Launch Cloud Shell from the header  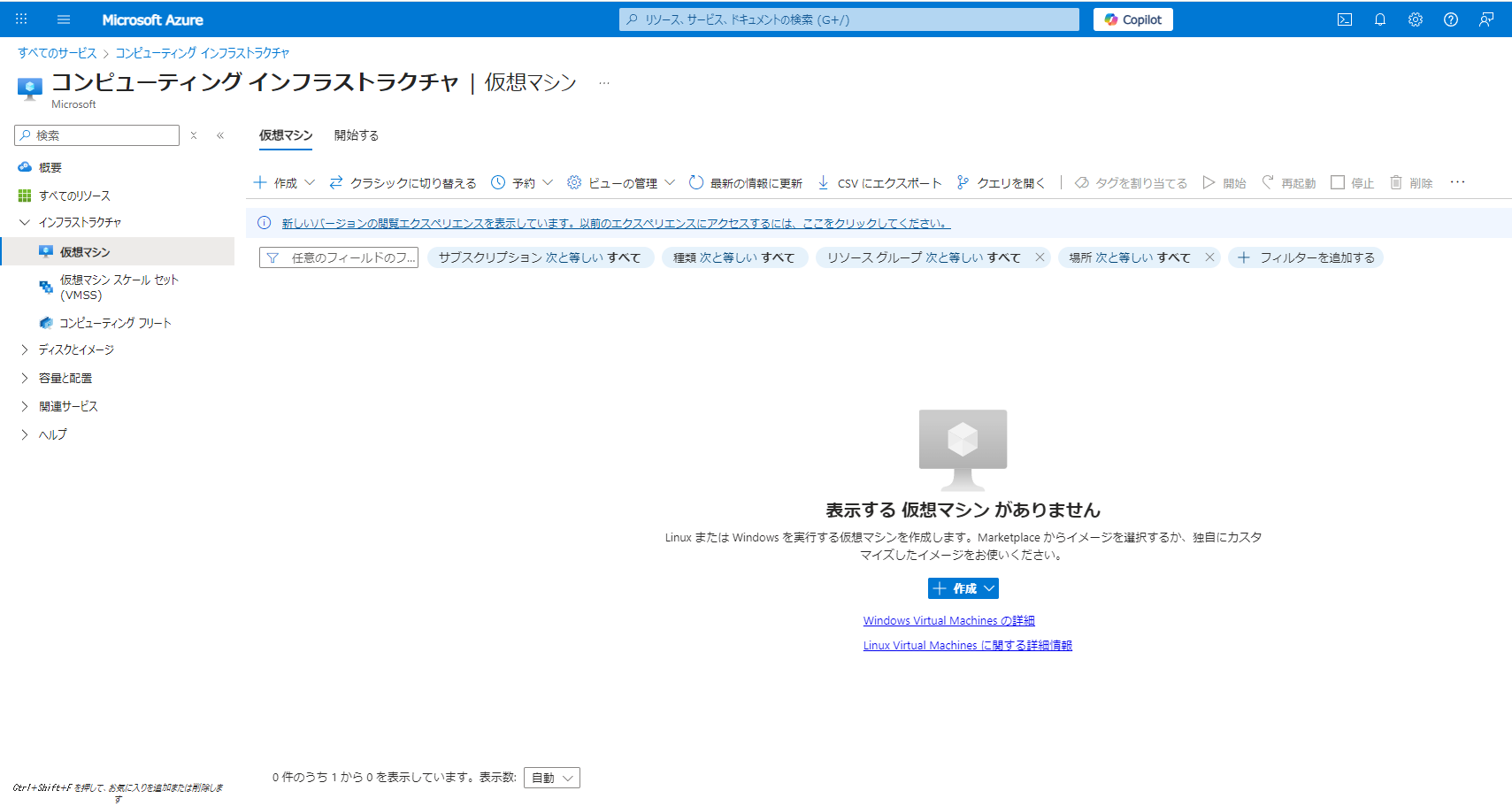1345,19
